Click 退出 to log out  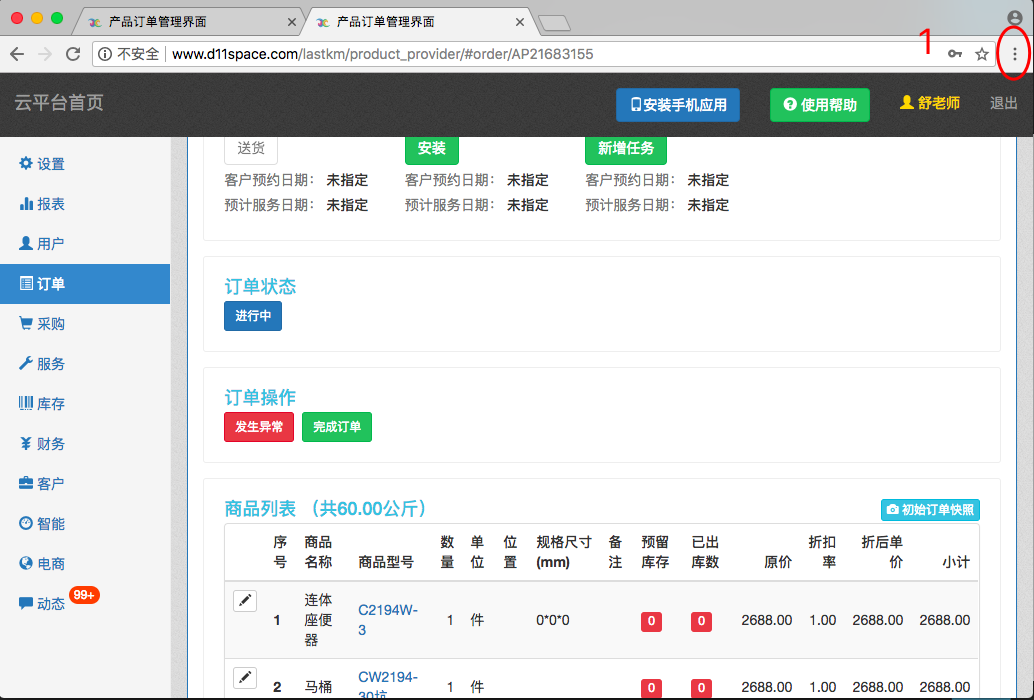(1003, 103)
